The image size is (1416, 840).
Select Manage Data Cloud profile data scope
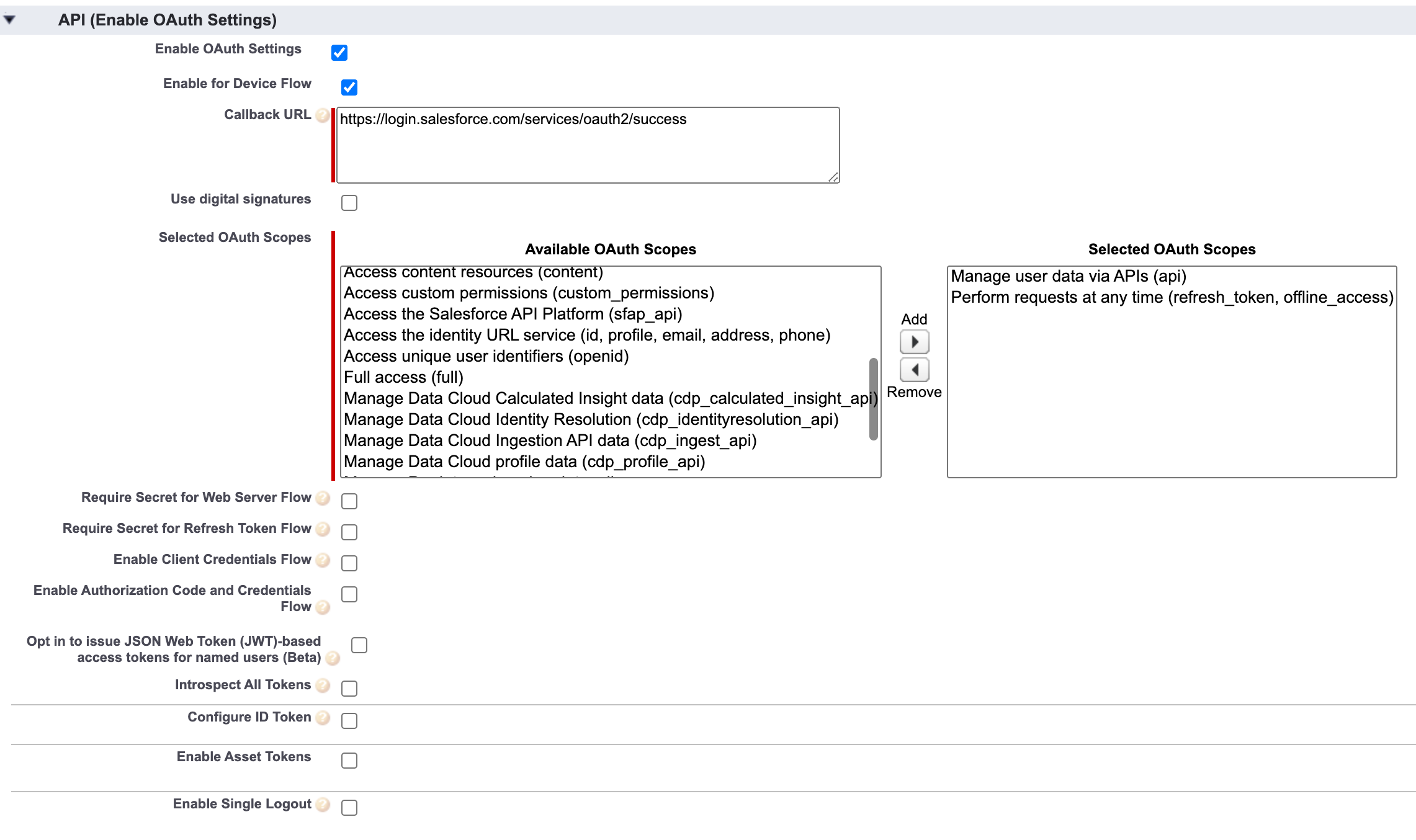[524, 462]
